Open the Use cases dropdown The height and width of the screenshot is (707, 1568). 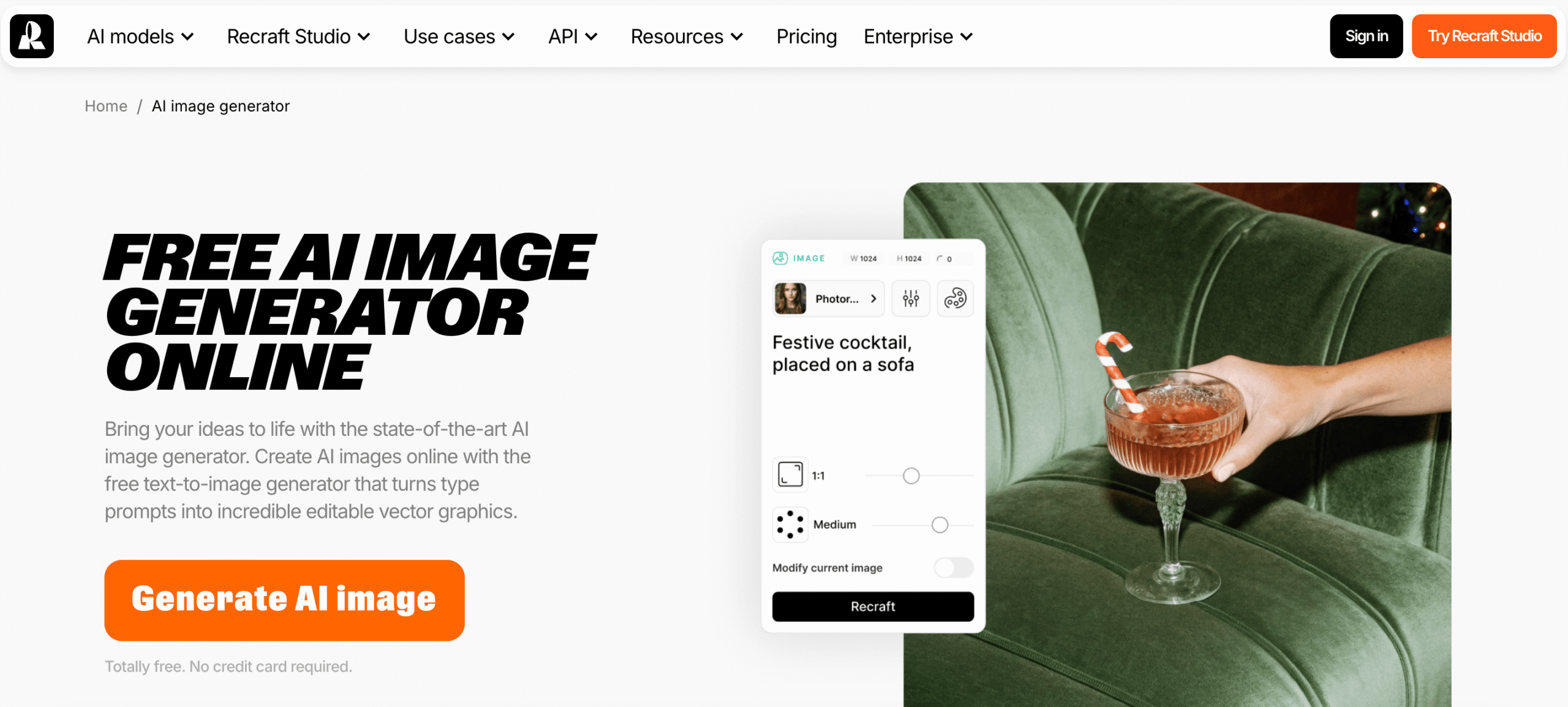[459, 37]
